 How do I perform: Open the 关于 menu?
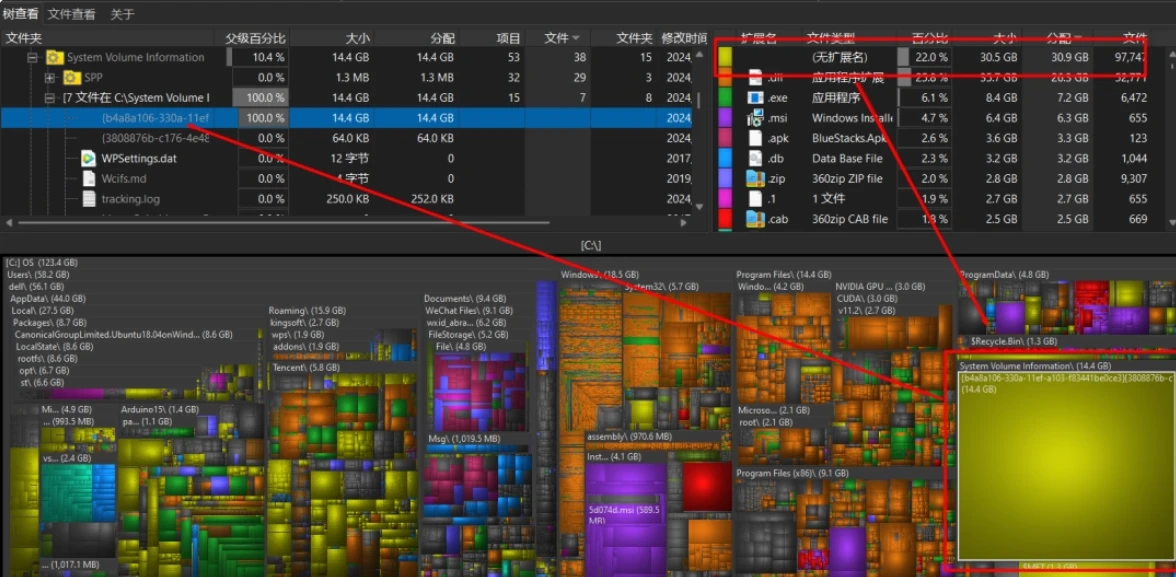tap(122, 14)
